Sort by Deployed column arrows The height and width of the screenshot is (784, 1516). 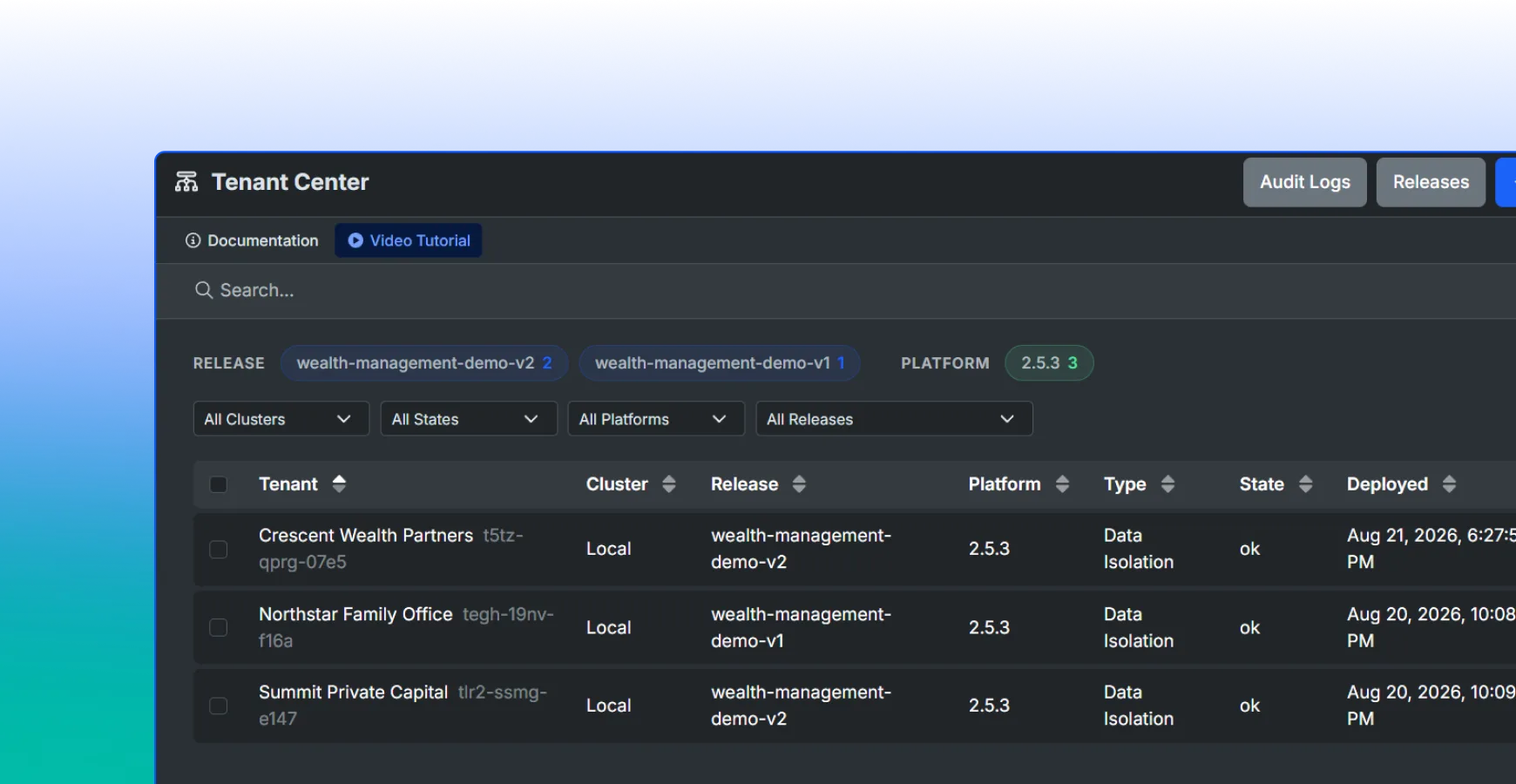1449,483
